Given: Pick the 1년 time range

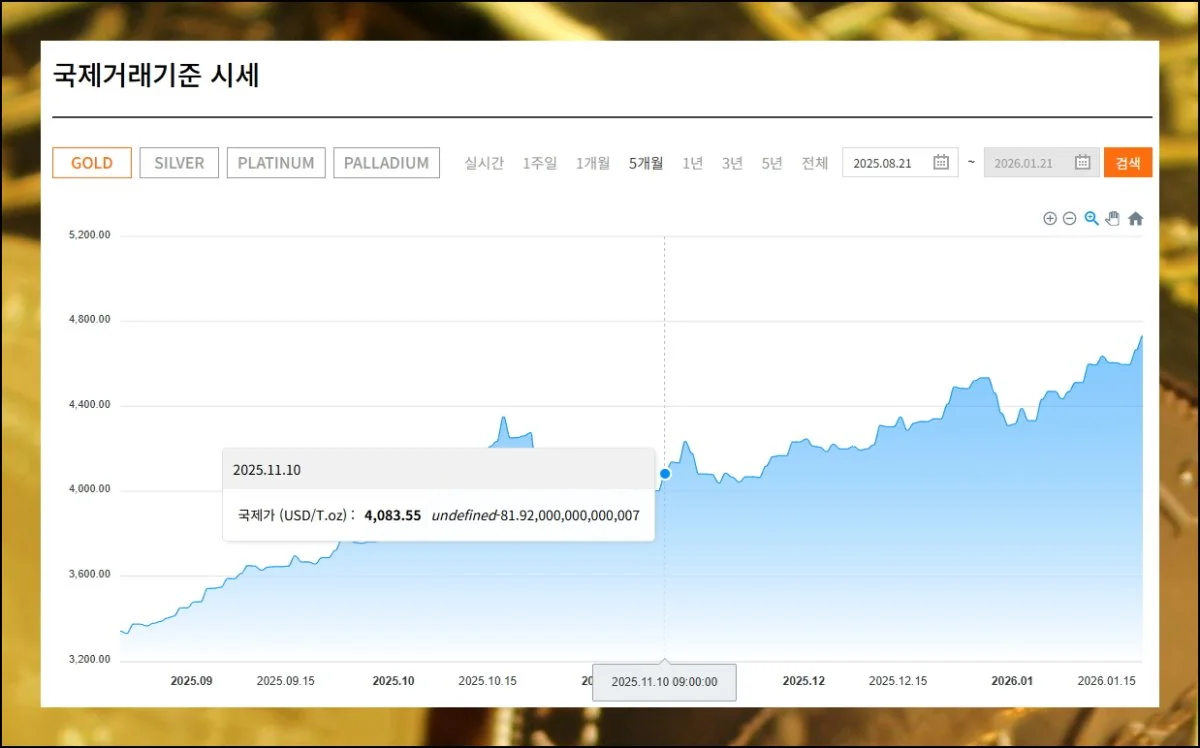Looking at the screenshot, I should point(692,163).
